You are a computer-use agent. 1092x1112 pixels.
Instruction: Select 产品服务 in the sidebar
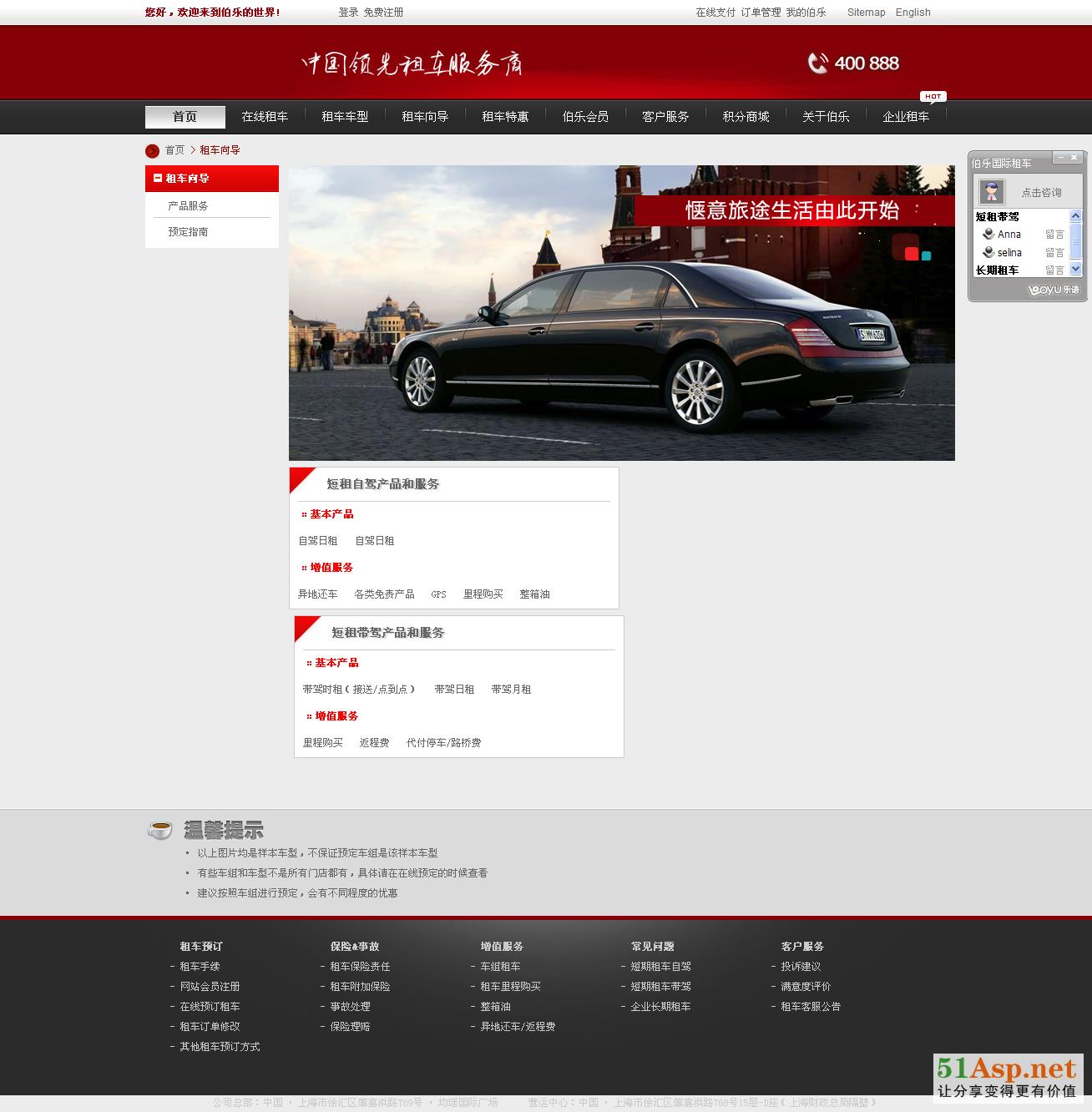188,205
